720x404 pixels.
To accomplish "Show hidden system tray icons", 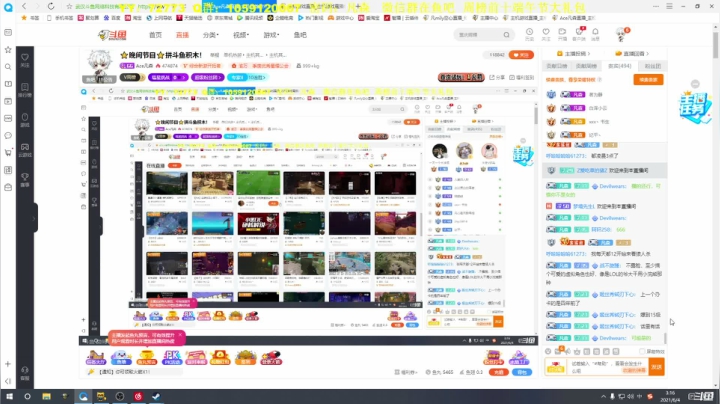I will pyautogui.click(x=603, y=396).
